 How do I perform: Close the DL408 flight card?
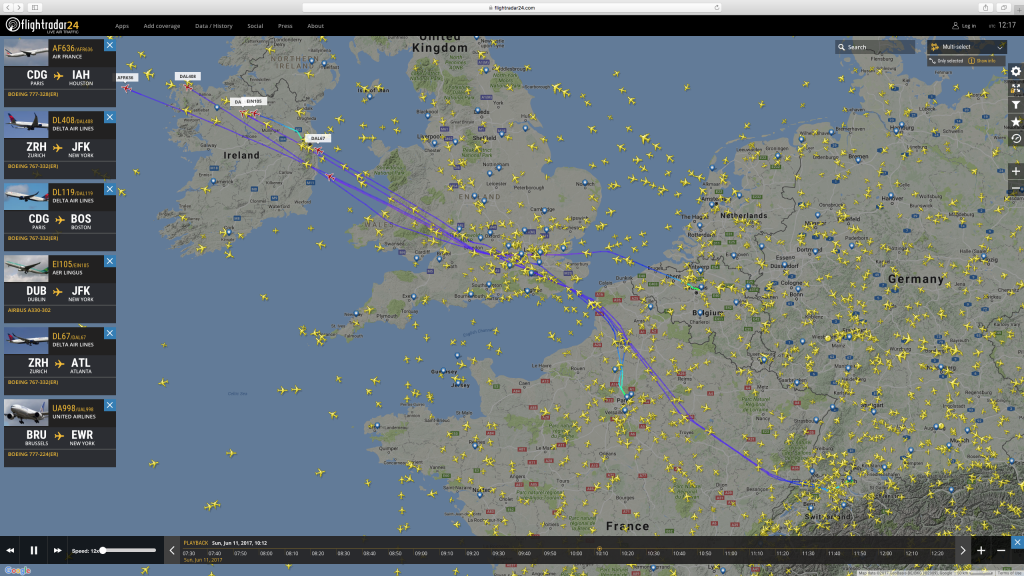110,117
